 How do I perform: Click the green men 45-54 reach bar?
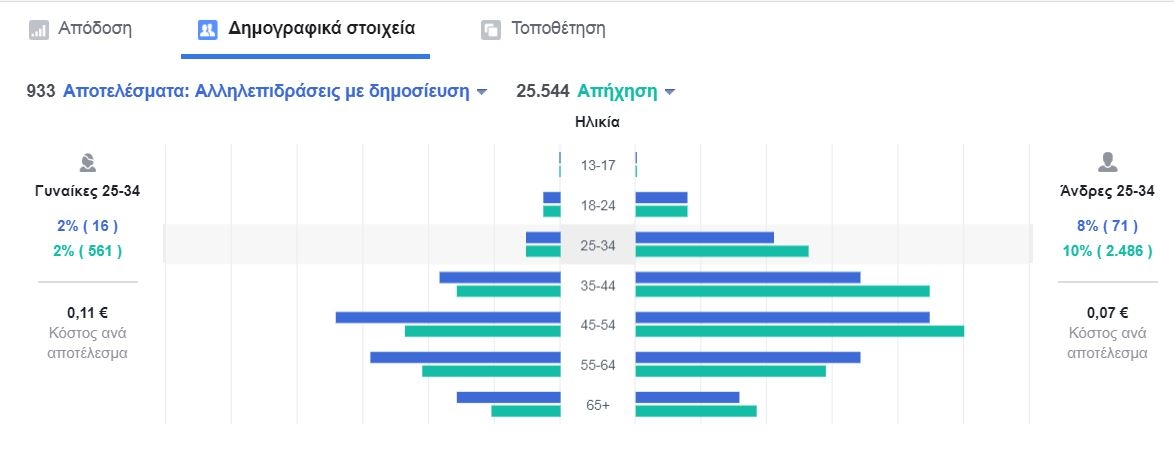point(799,331)
